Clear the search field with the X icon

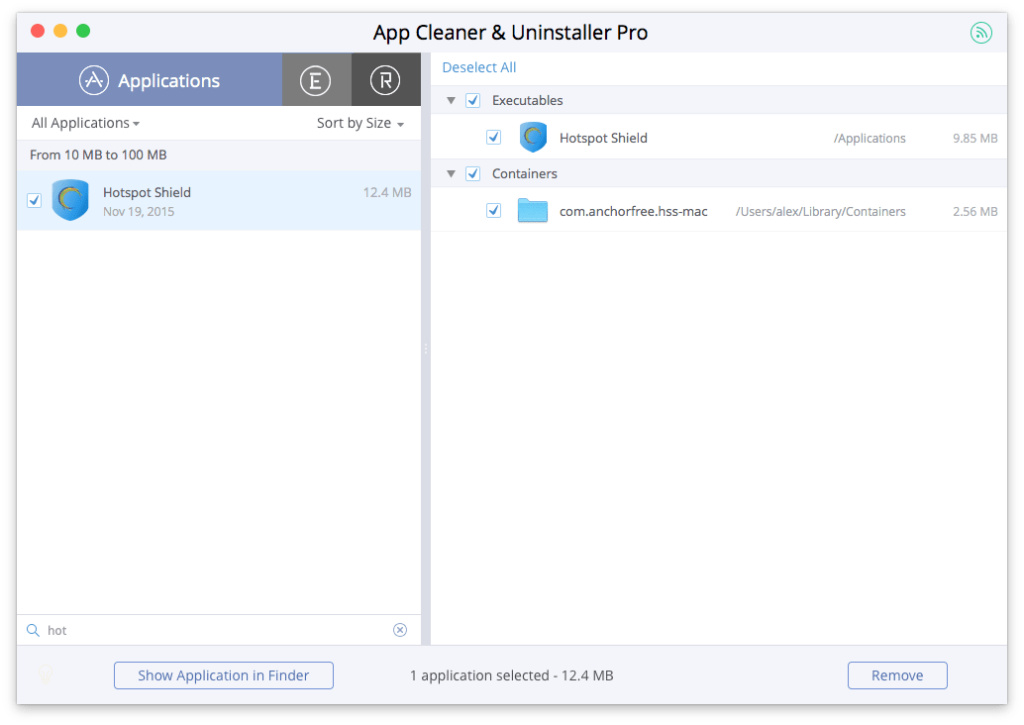[400, 630]
